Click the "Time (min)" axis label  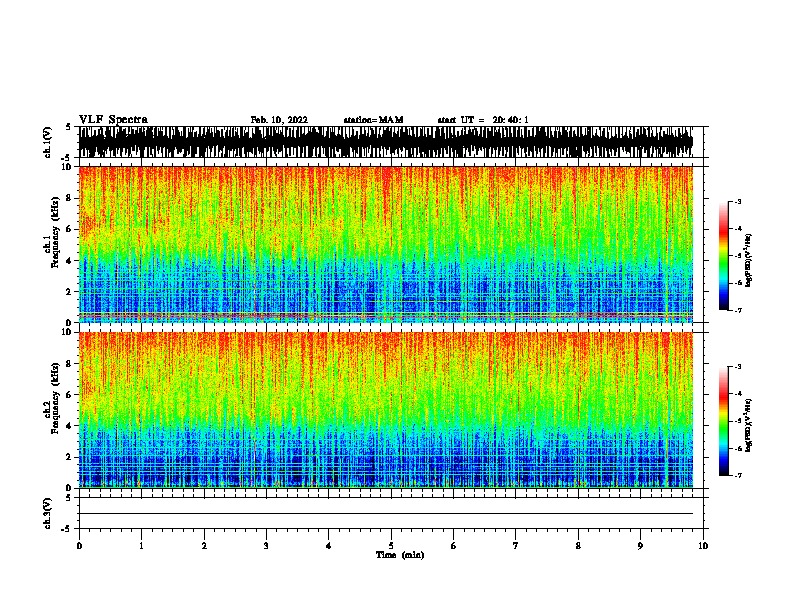400,555
